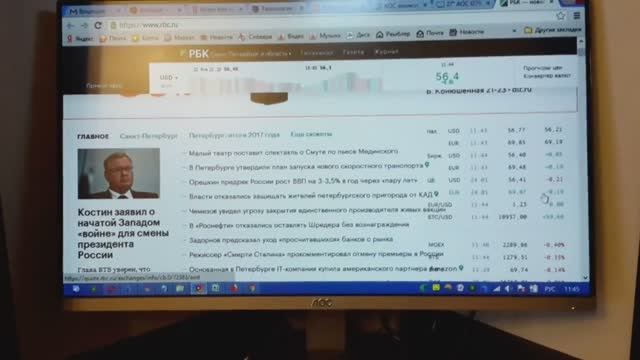Open the Газета menu item
This screenshot has height=360, width=640.
tap(353, 52)
